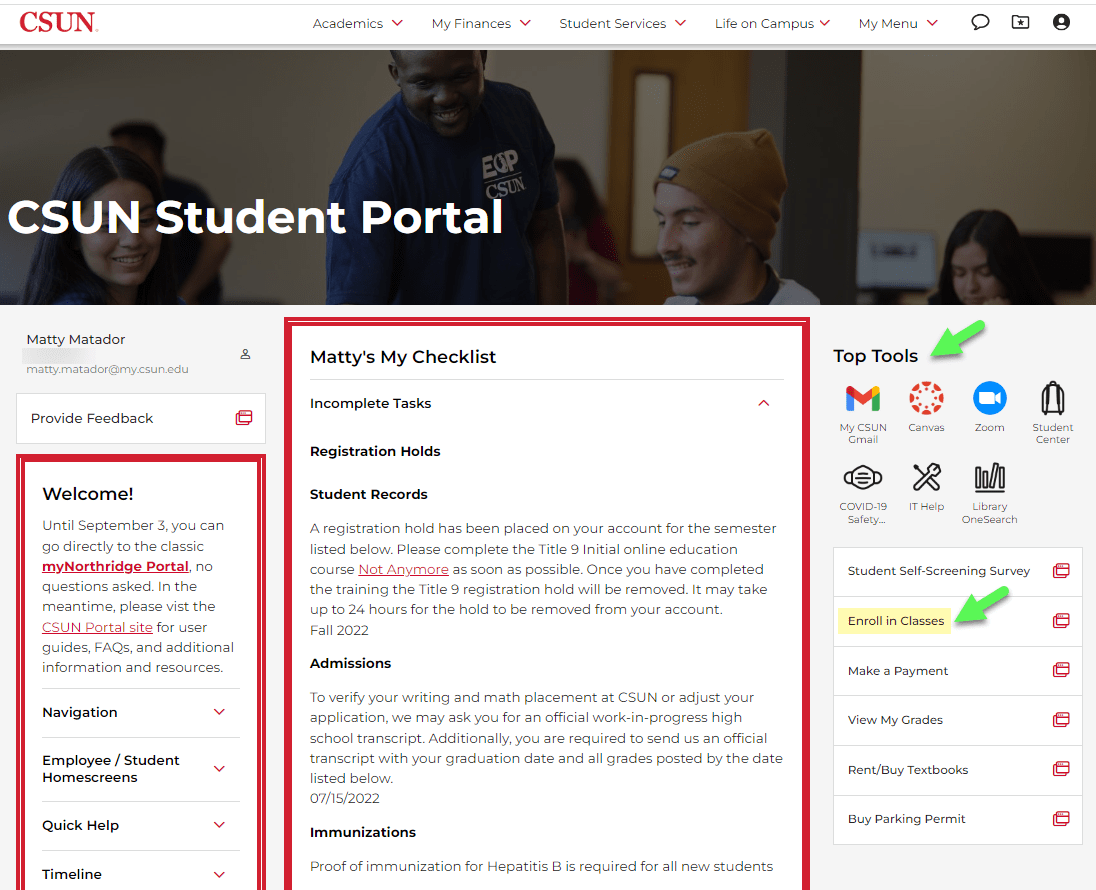The width and height of the screenshot is (1096, 890).
Task: Click the window icon on Make a Payment row
Action: click(x=1061, y=670)
